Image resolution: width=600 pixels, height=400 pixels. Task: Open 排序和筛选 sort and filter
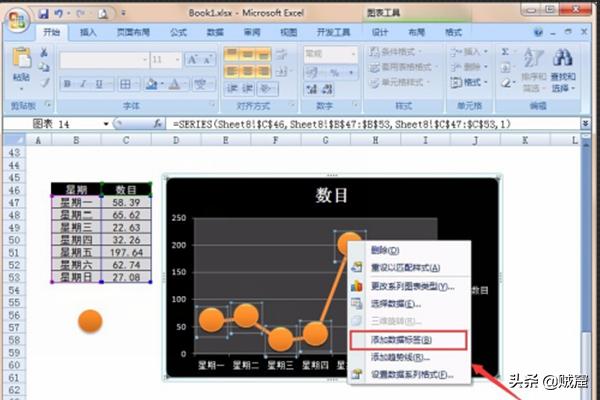tap(533, 70)
